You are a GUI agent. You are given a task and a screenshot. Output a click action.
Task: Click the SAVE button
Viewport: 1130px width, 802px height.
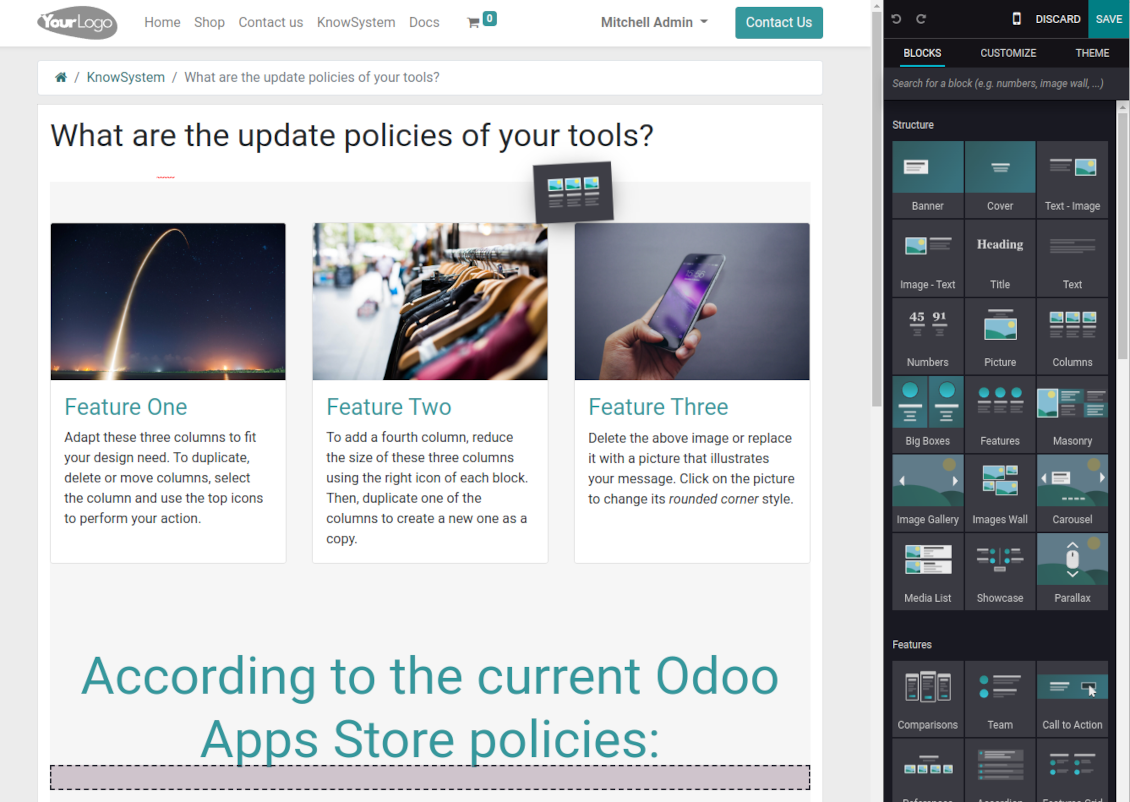coord(1108,19)
